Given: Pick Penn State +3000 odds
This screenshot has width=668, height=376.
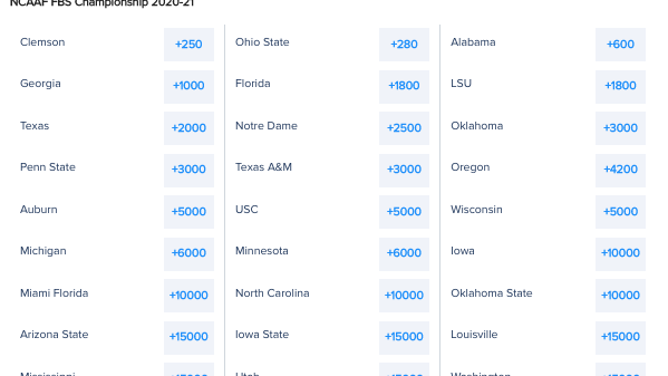Looking at the screenshot, I should point(189,169).
